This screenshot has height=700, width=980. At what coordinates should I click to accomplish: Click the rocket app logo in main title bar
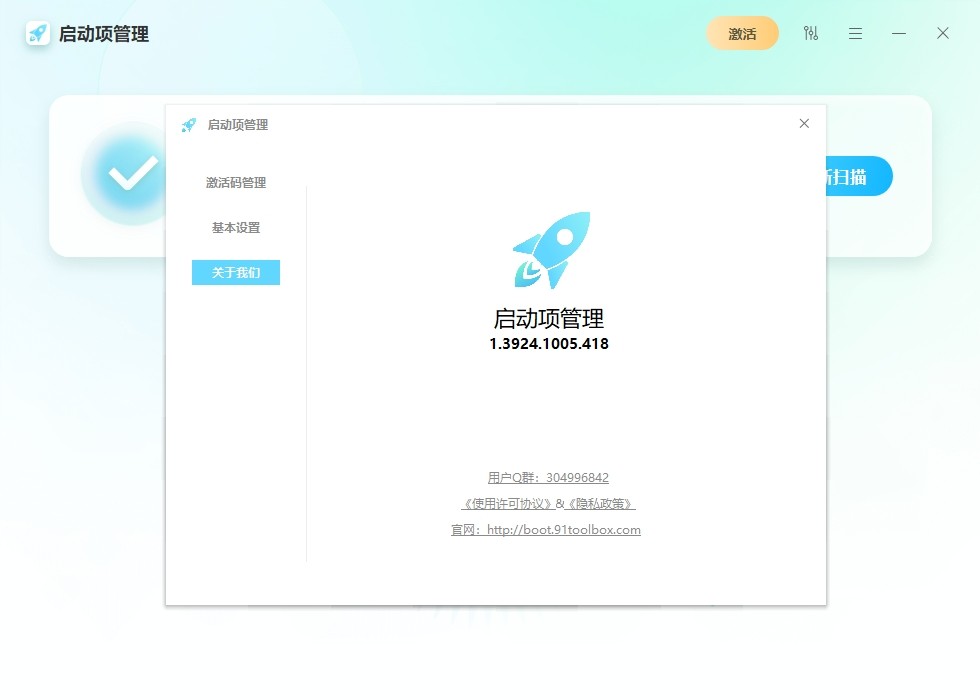(38, 33)
